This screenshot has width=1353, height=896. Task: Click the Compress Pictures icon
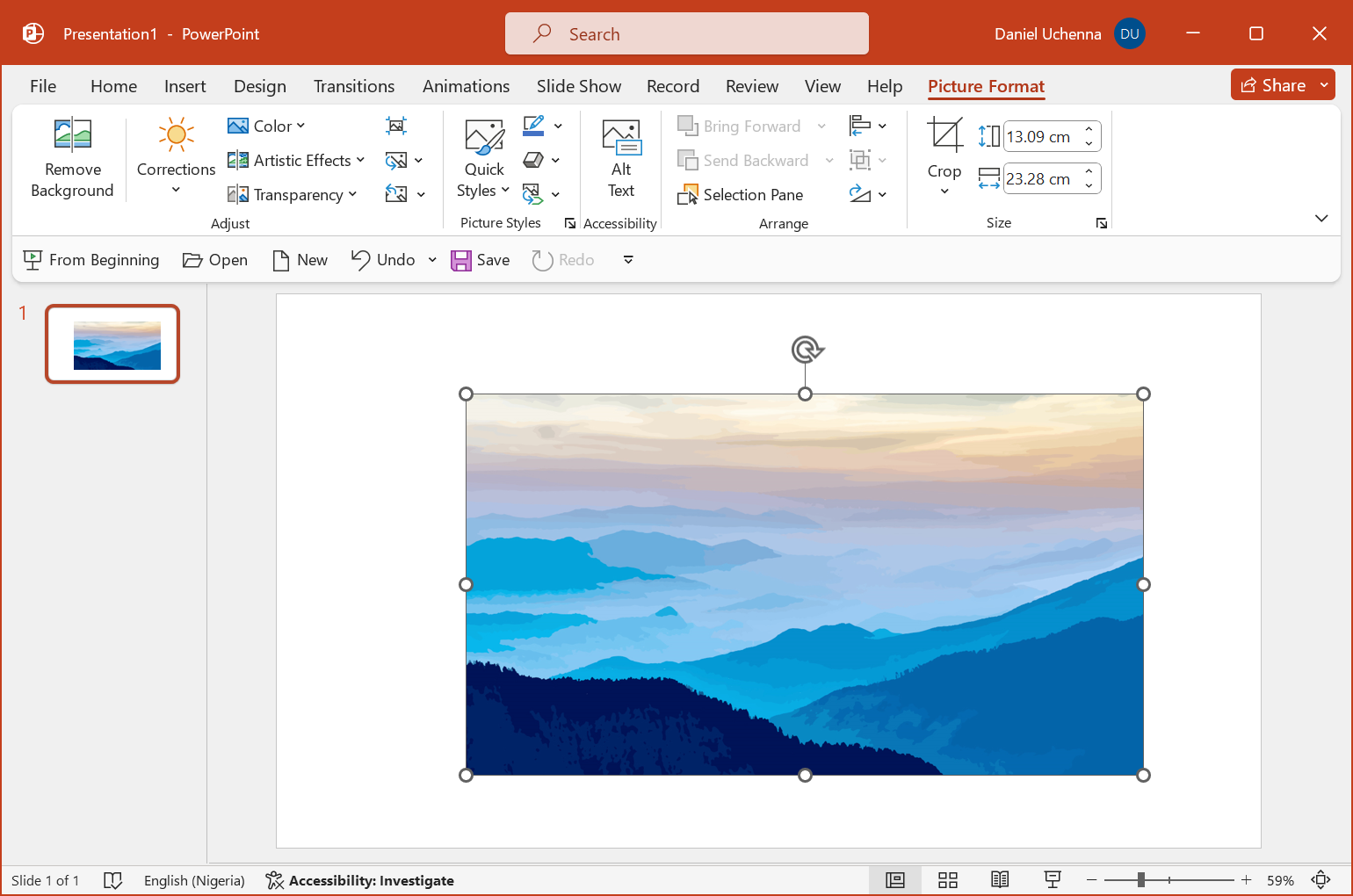[396, 126]
